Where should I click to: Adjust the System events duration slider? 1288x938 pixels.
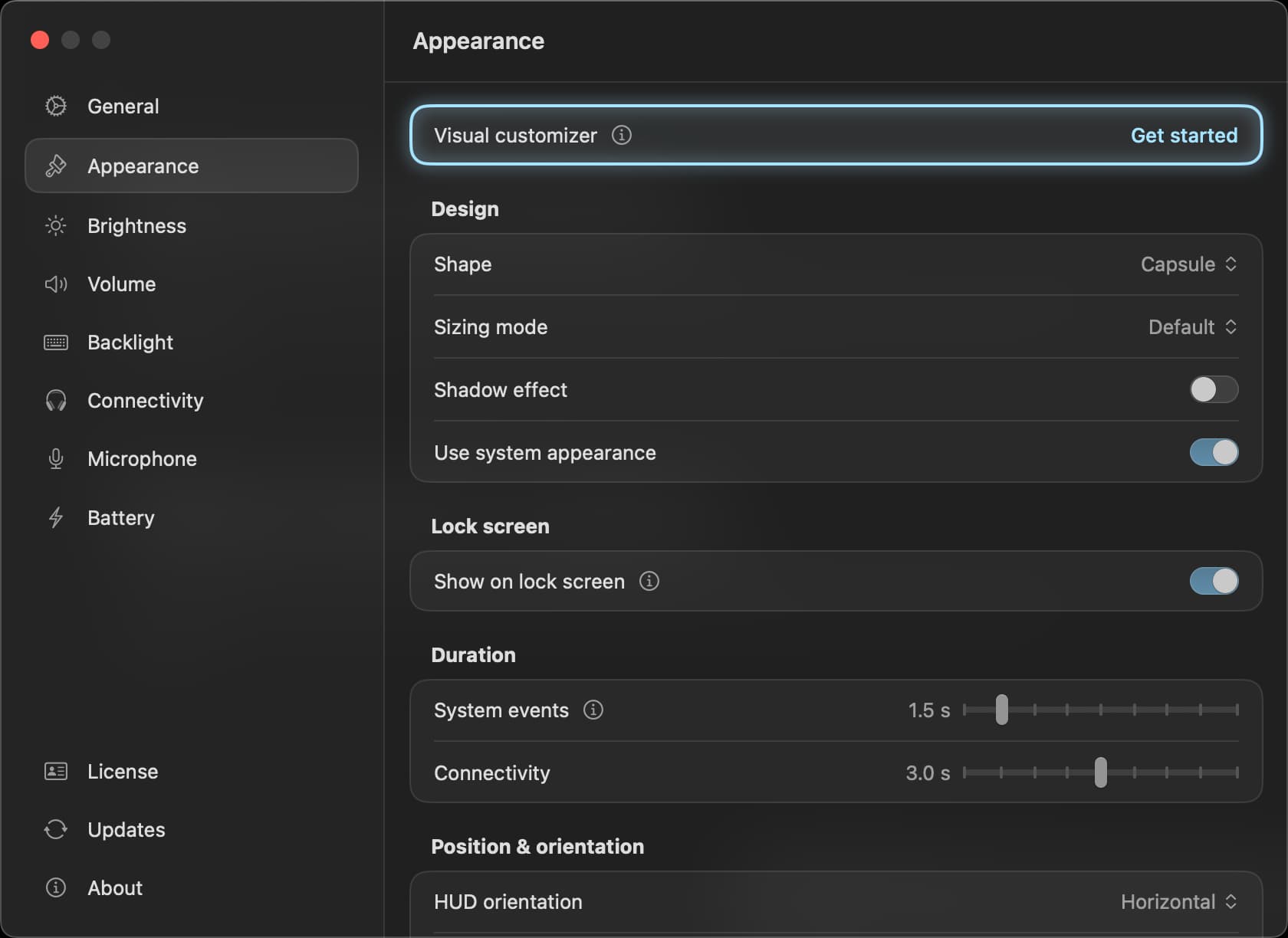coord(1001,710)
